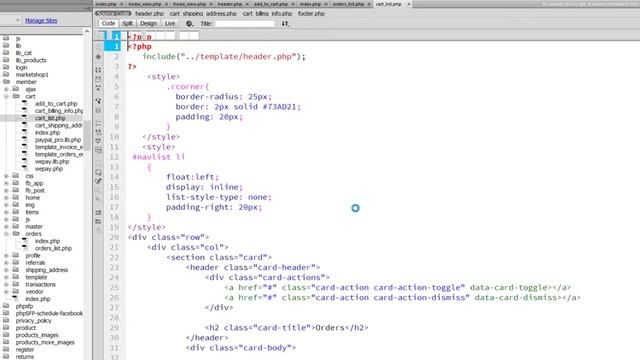Image resolution: width=640 pixels, height=360 pixels.
Task: Click the files panel scrollbar thumb
Action: [87, 135]
